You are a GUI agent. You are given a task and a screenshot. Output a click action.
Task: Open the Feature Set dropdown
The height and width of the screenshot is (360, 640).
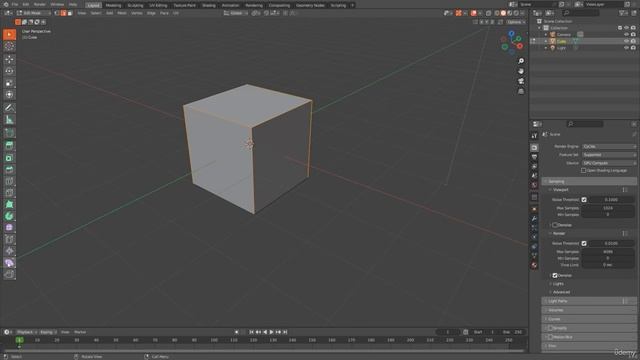pos(609,155)
